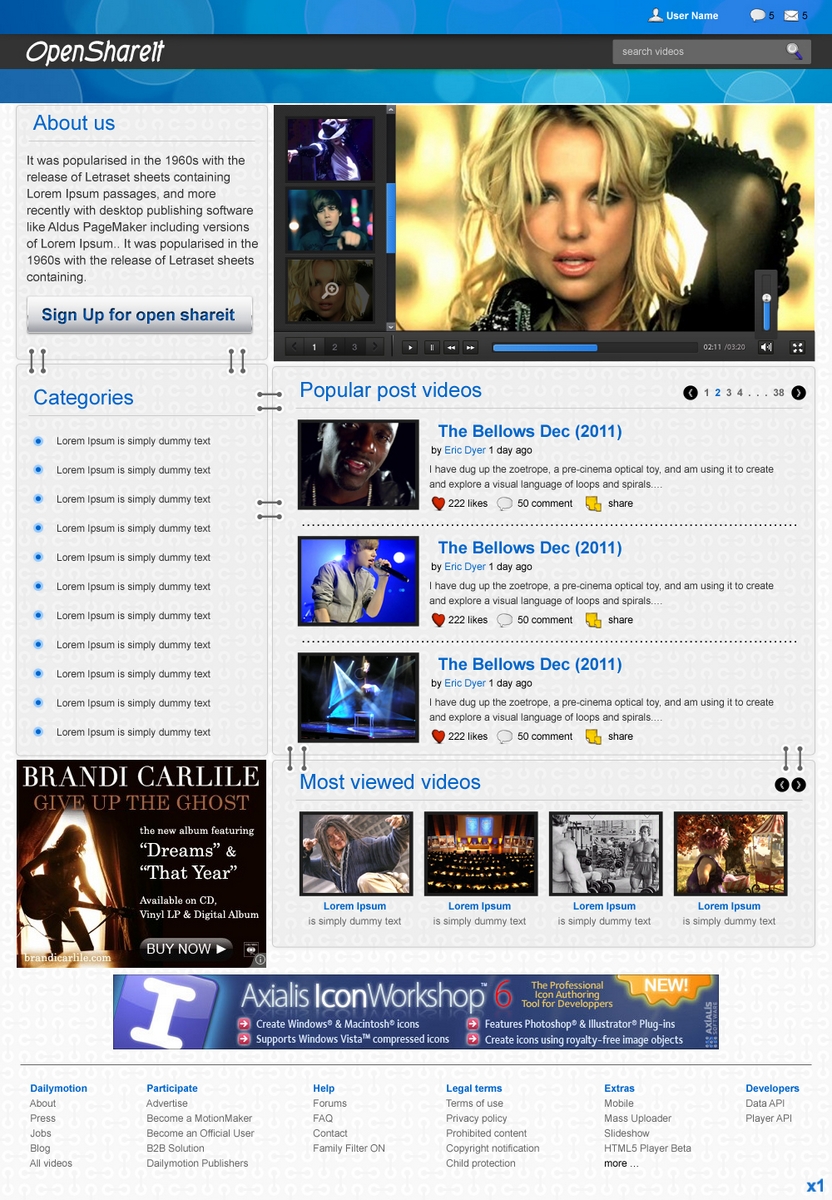This screenshot has height=1200, width=832.
Task: Pause the video
Action: tap(431, 347)
